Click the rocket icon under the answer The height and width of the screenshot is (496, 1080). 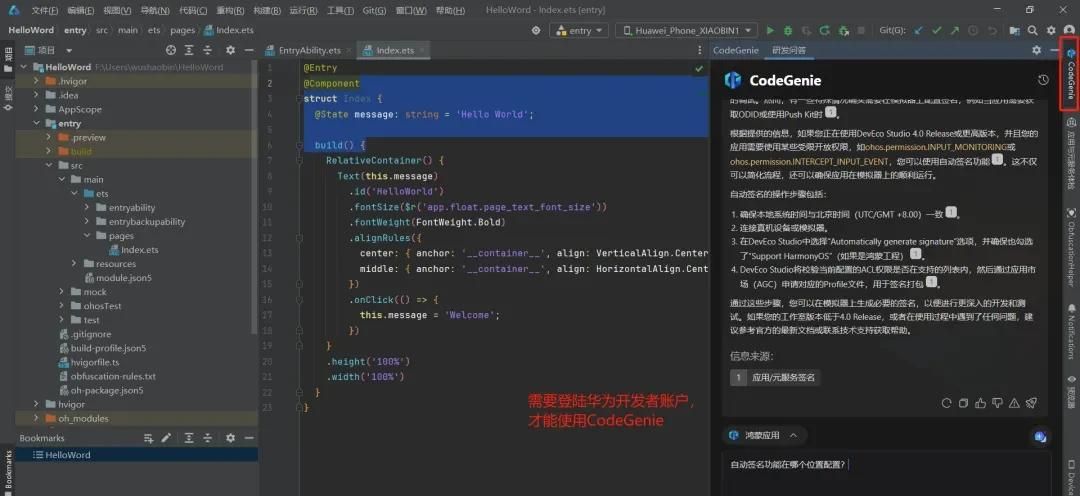1031,403
